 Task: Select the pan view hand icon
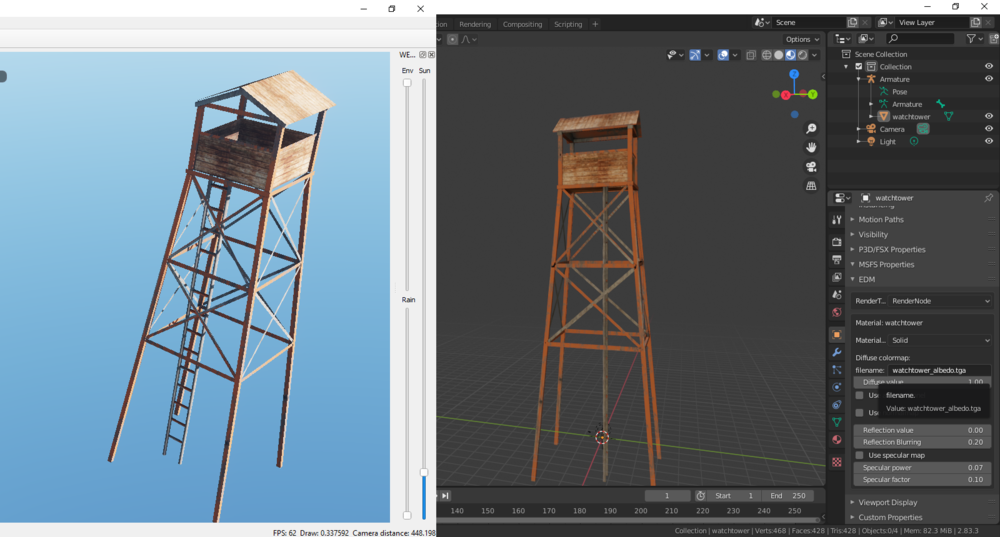[x=811, y=148]
